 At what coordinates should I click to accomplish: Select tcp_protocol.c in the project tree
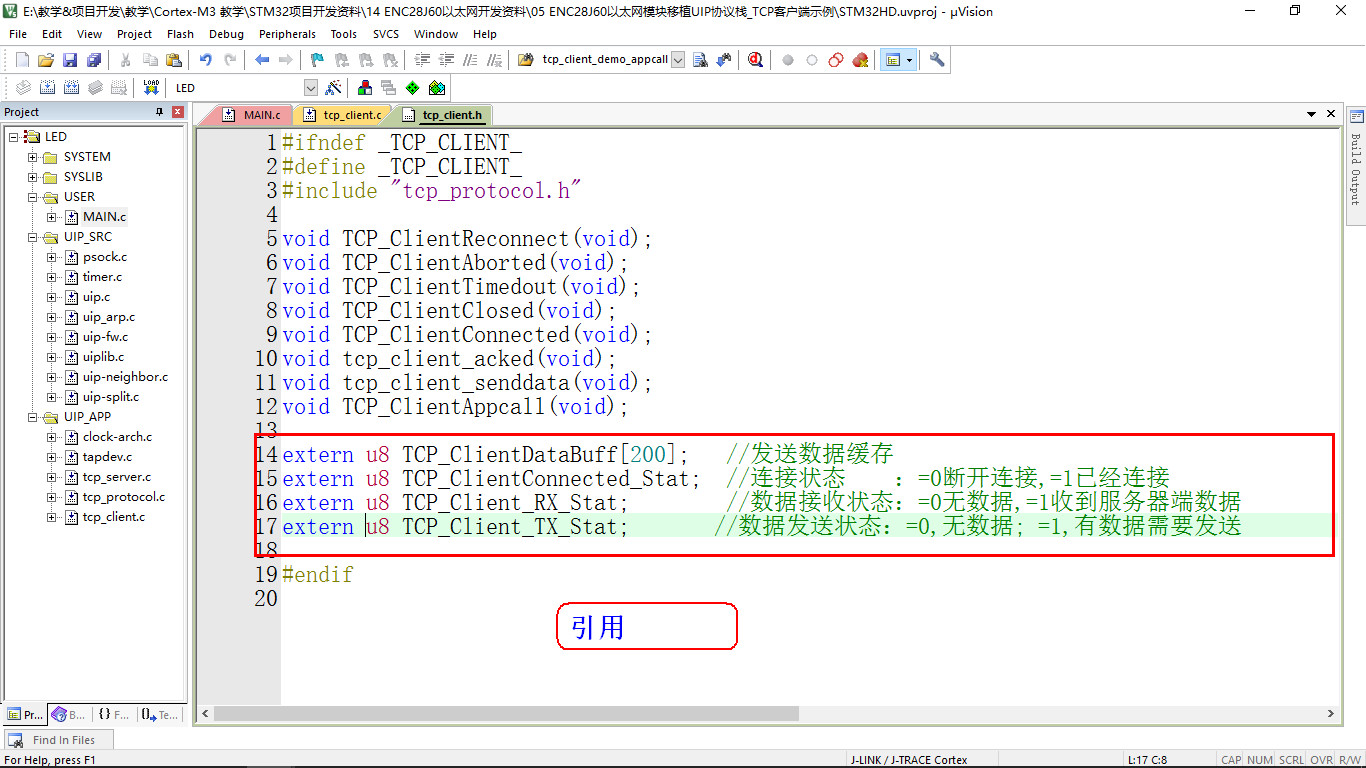click(124, 497)
